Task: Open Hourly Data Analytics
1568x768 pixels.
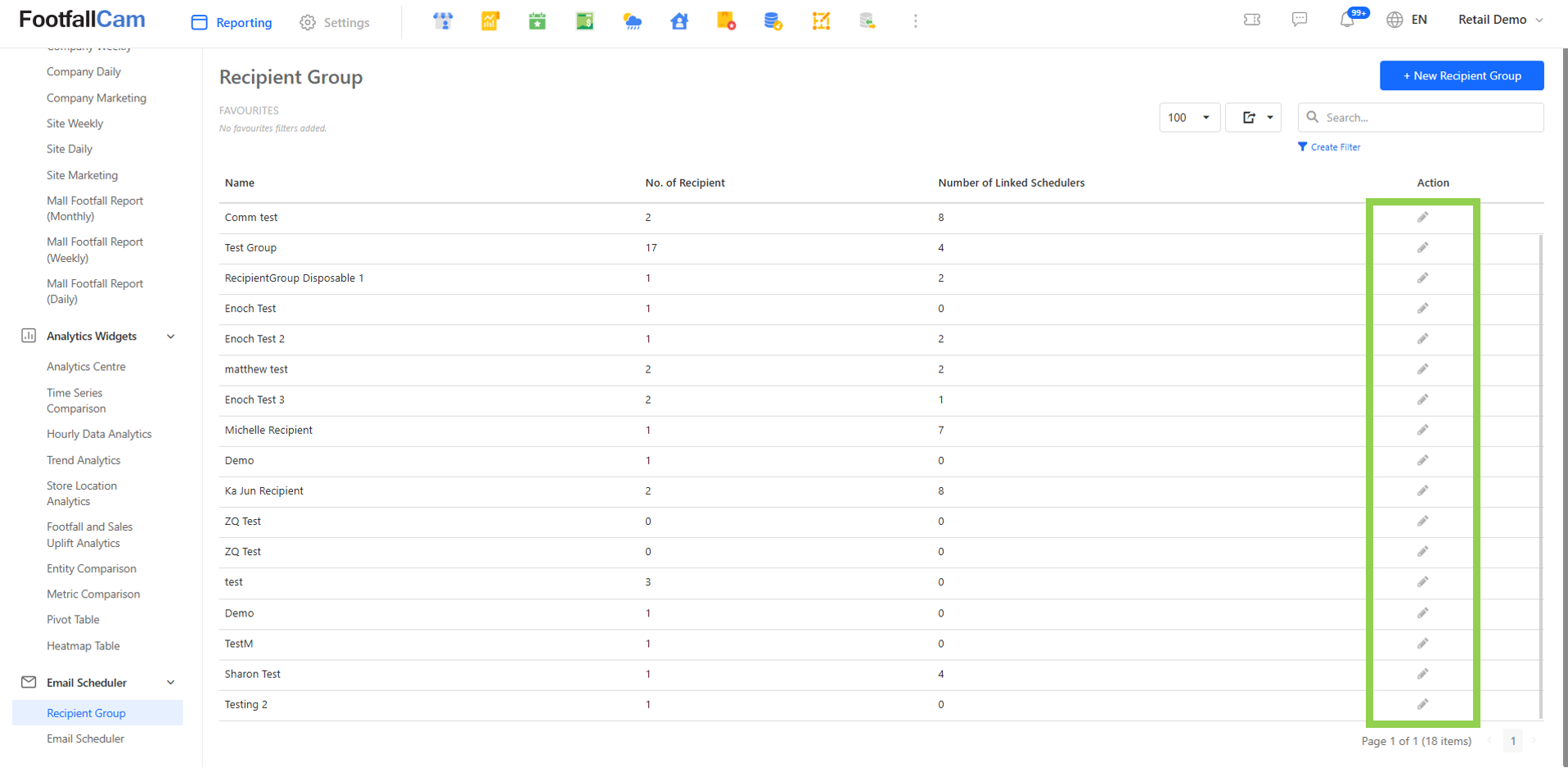Action: coord(99,434)
